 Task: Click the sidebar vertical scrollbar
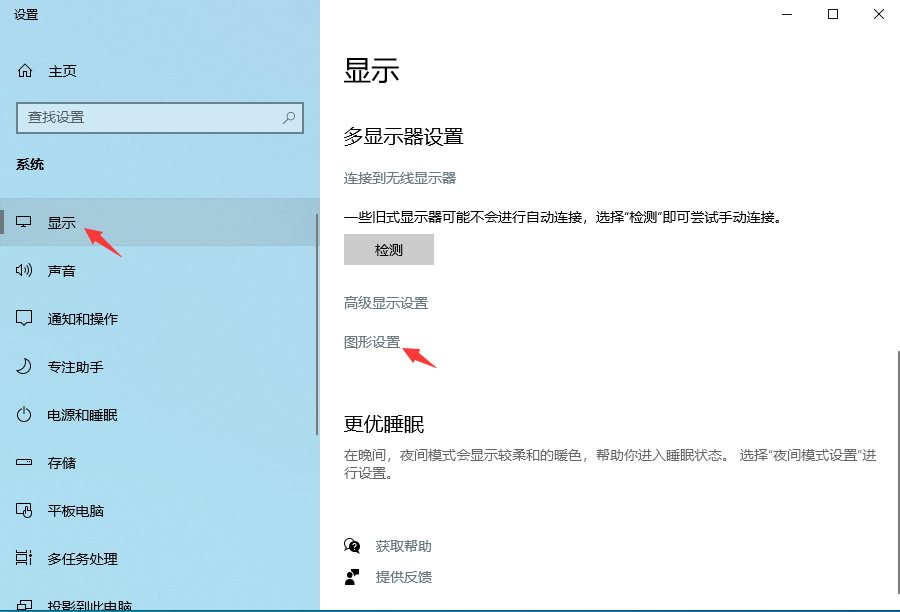click(x=317, y=324)
